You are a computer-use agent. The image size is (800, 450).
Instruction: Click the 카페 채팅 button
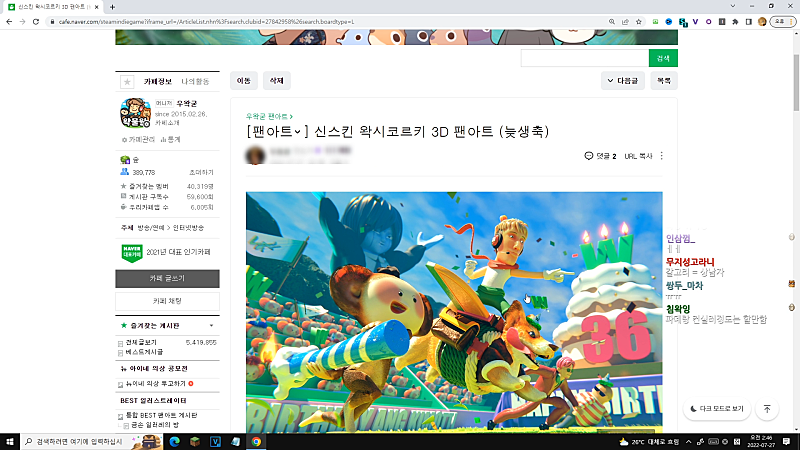pyautogui.click(x=168, y=301)
